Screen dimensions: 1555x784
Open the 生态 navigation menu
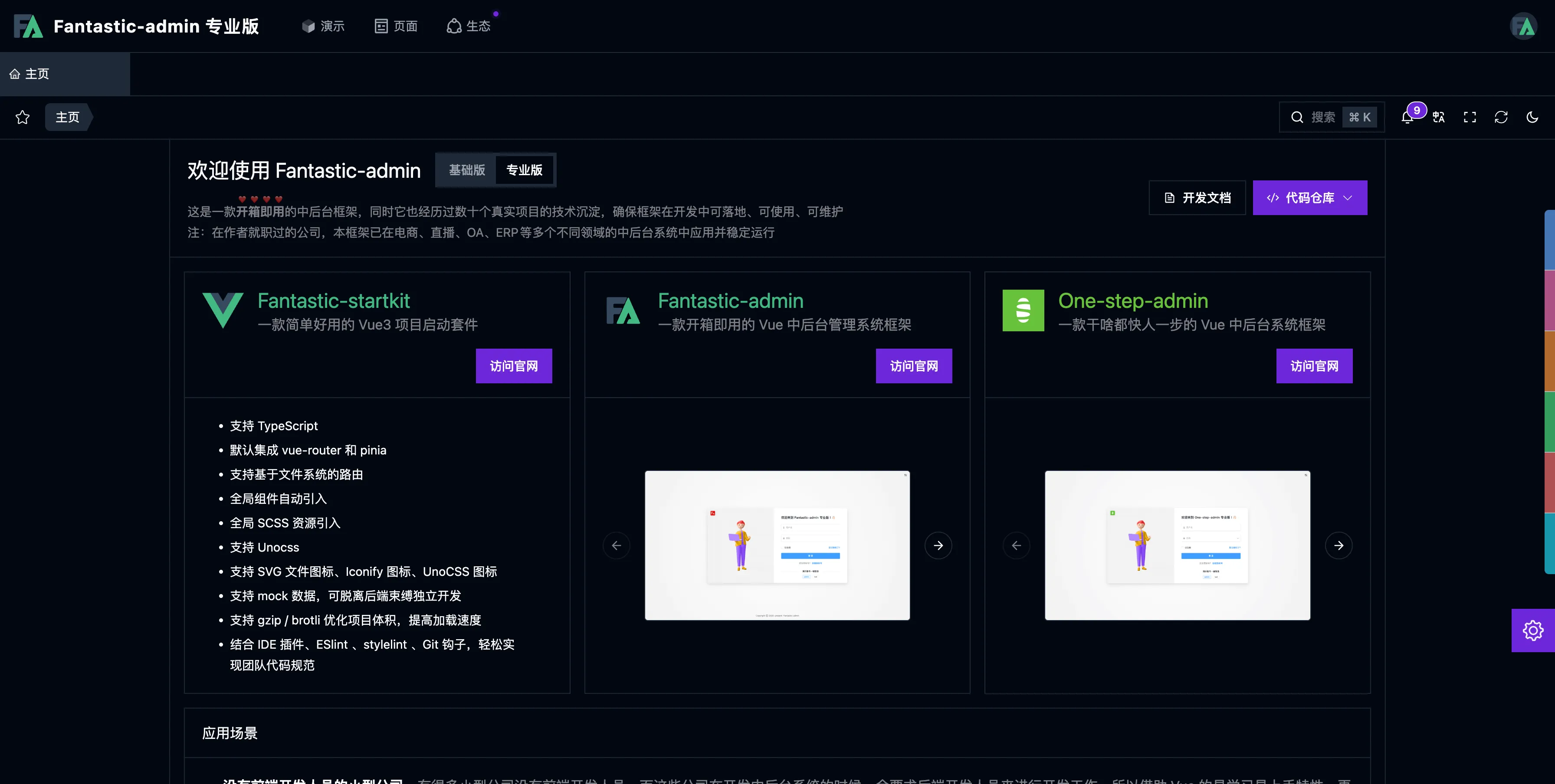point(469,26)
